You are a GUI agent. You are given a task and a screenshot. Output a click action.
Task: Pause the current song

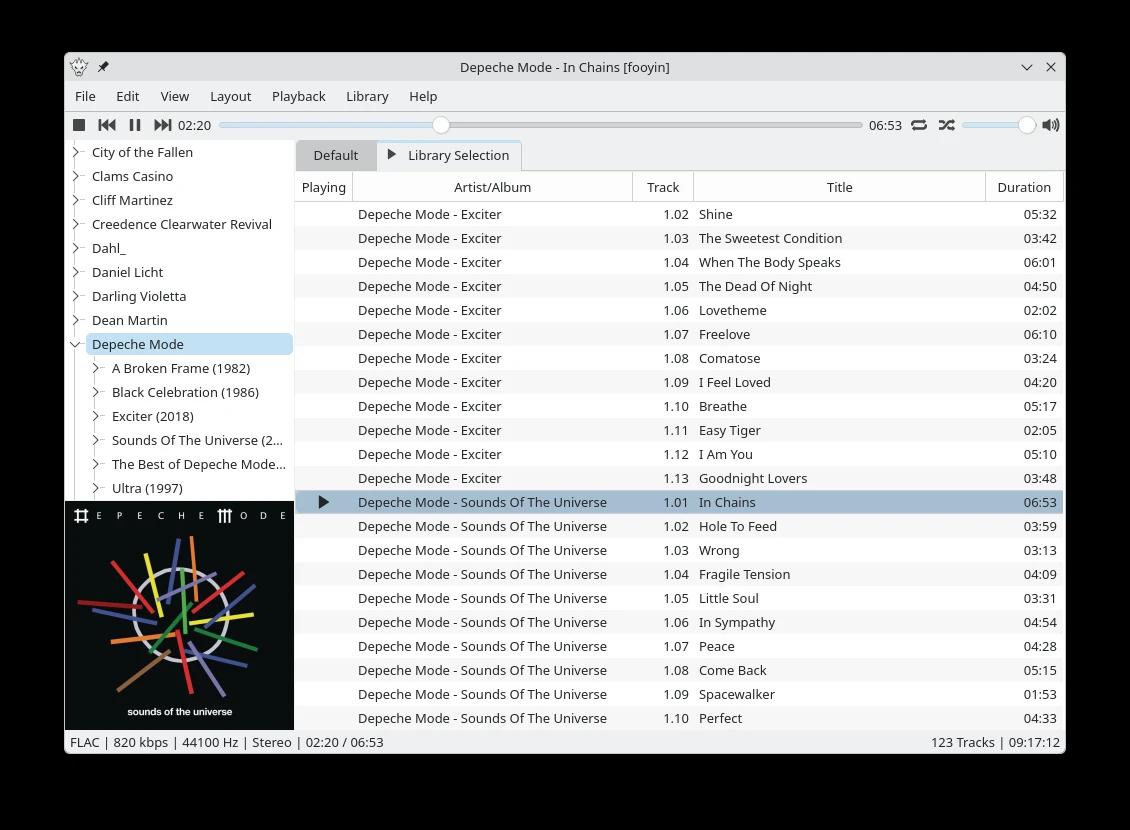point(135,125)
